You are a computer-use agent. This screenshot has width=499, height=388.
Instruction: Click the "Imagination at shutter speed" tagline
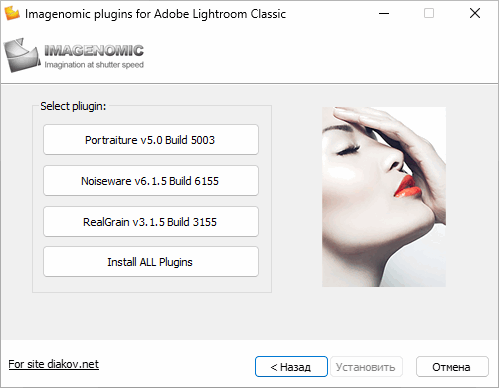[x=94, y=65]
